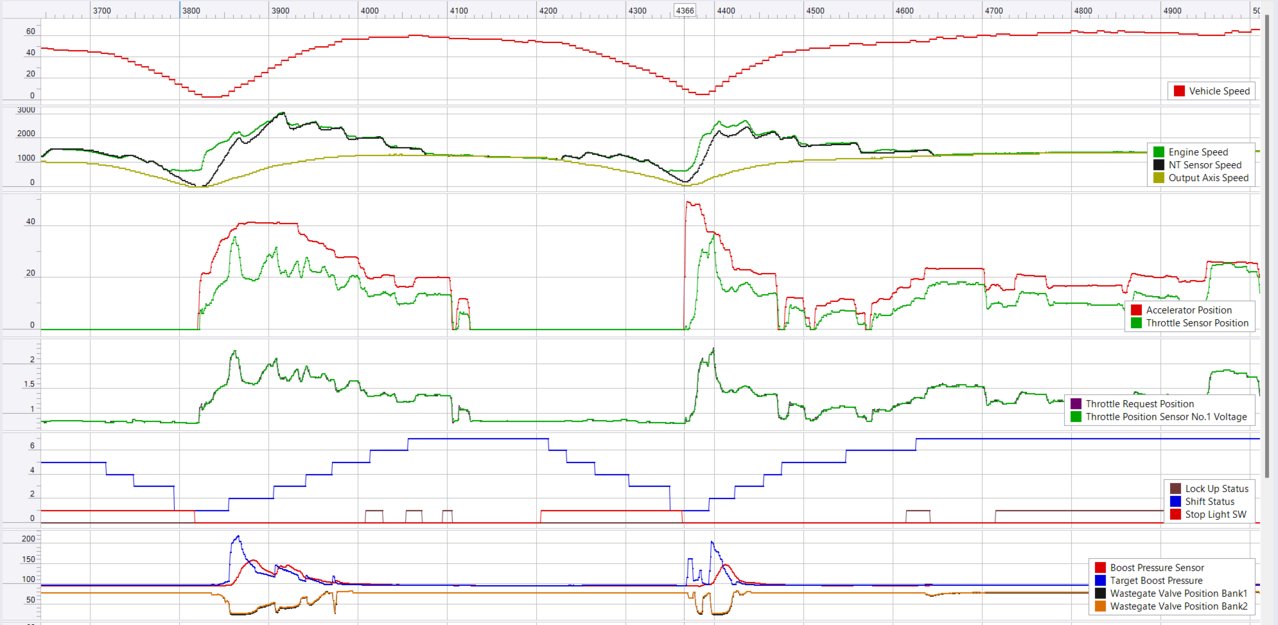Select the Accelerator Position legend label
The image size is (1278, 625).
tap(1189, 310)
